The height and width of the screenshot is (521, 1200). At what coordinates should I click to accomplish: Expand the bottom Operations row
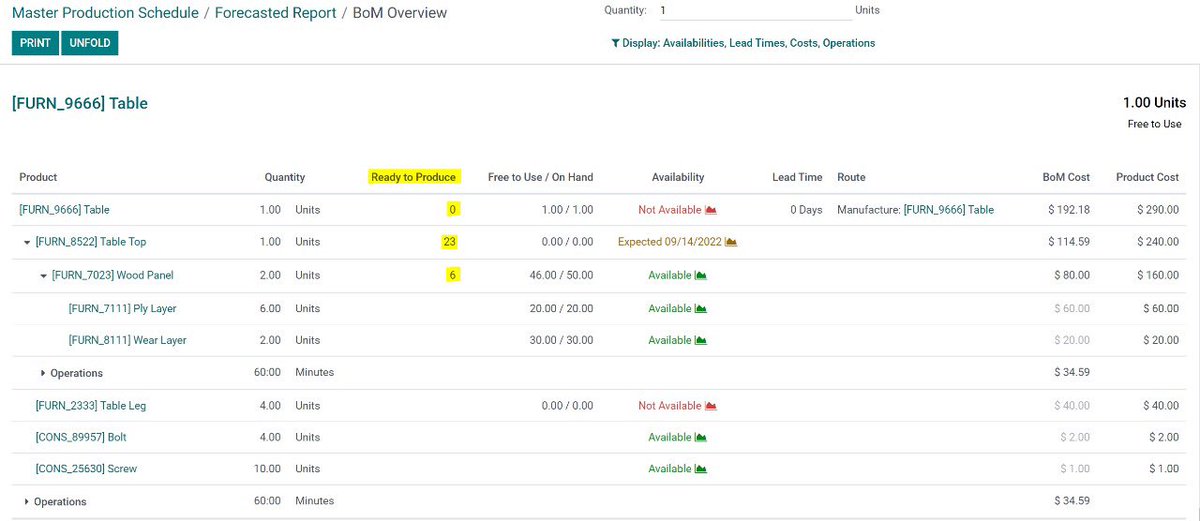coord(27,501)
